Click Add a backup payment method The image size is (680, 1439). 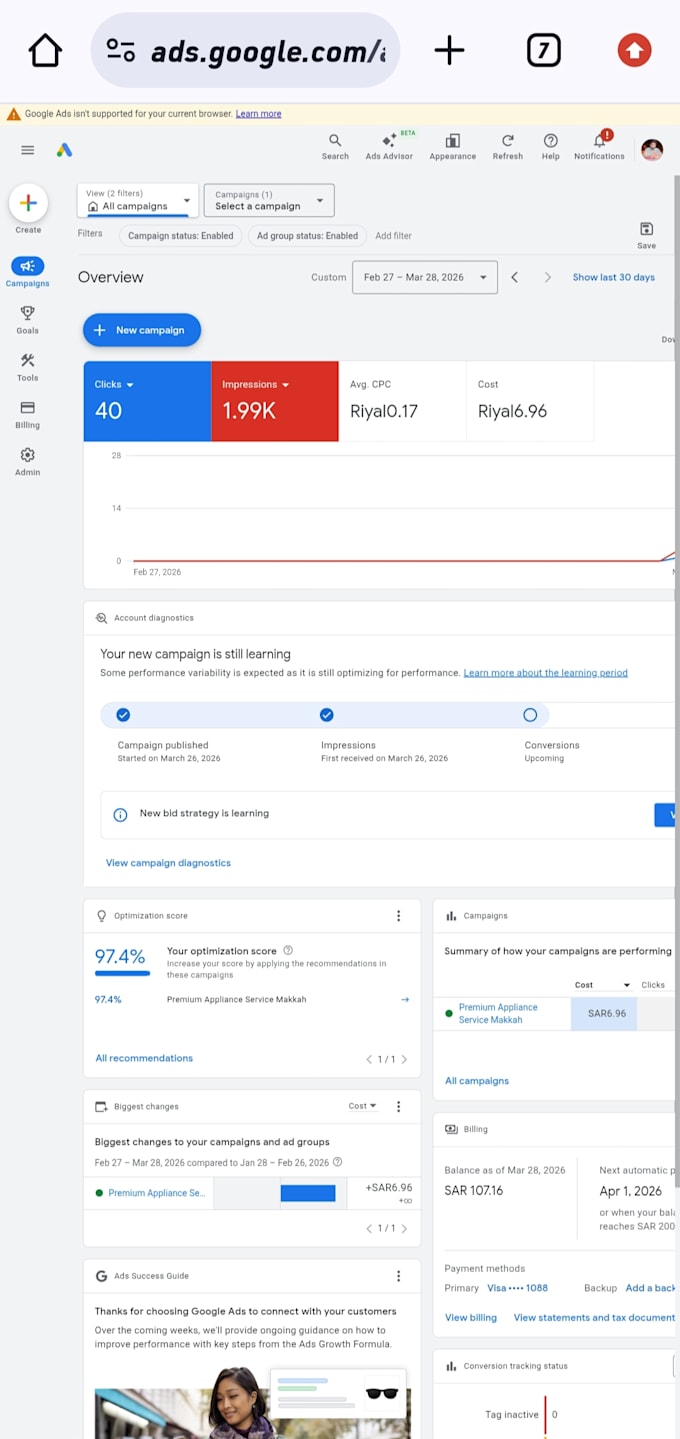tap(651, 1288)
